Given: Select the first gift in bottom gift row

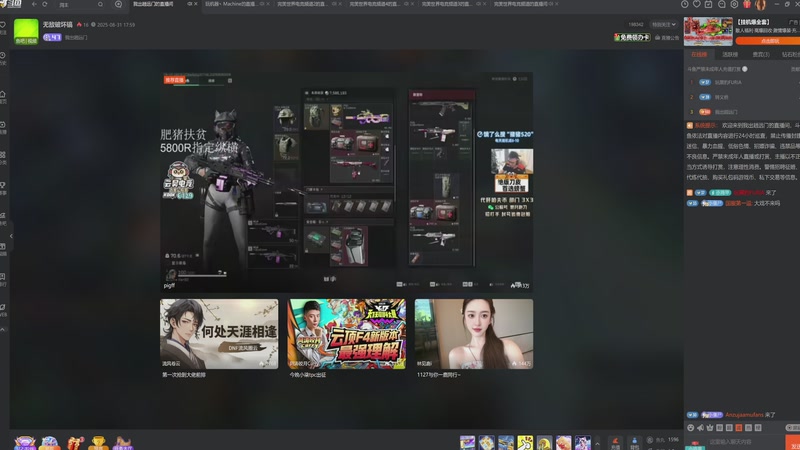Looking at the screenshot, I should [467, 442].
